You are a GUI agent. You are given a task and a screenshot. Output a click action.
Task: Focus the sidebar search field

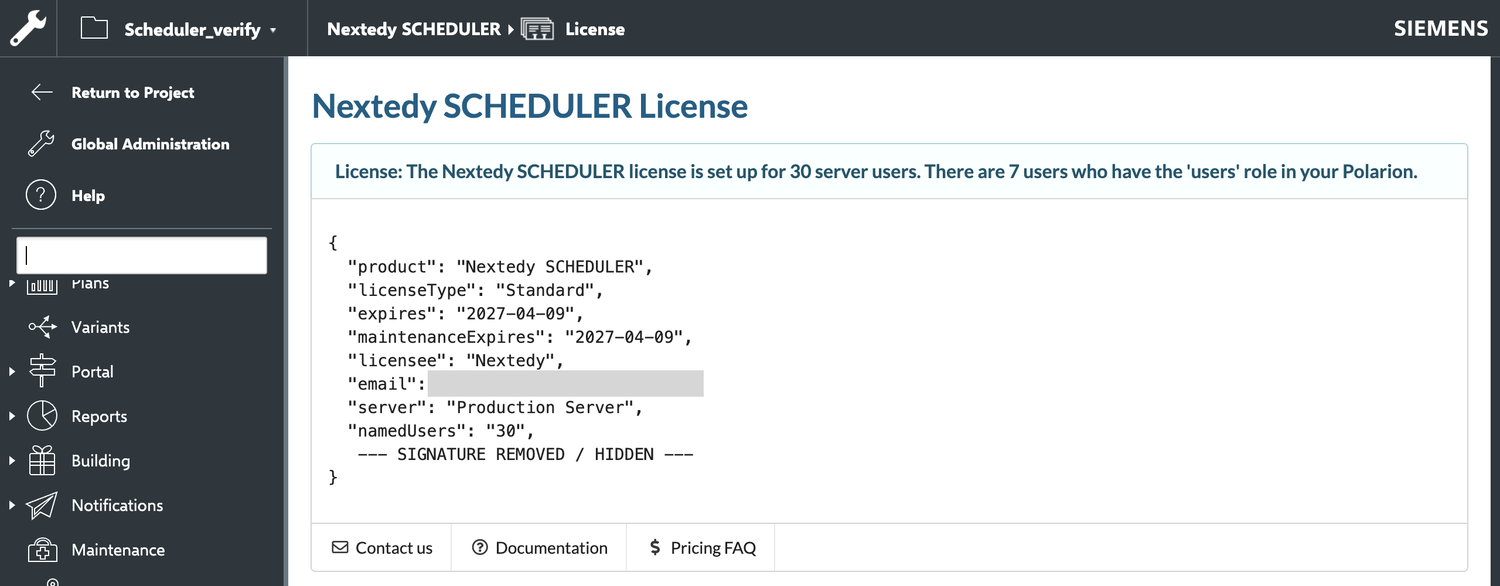[x=142, y=255]
